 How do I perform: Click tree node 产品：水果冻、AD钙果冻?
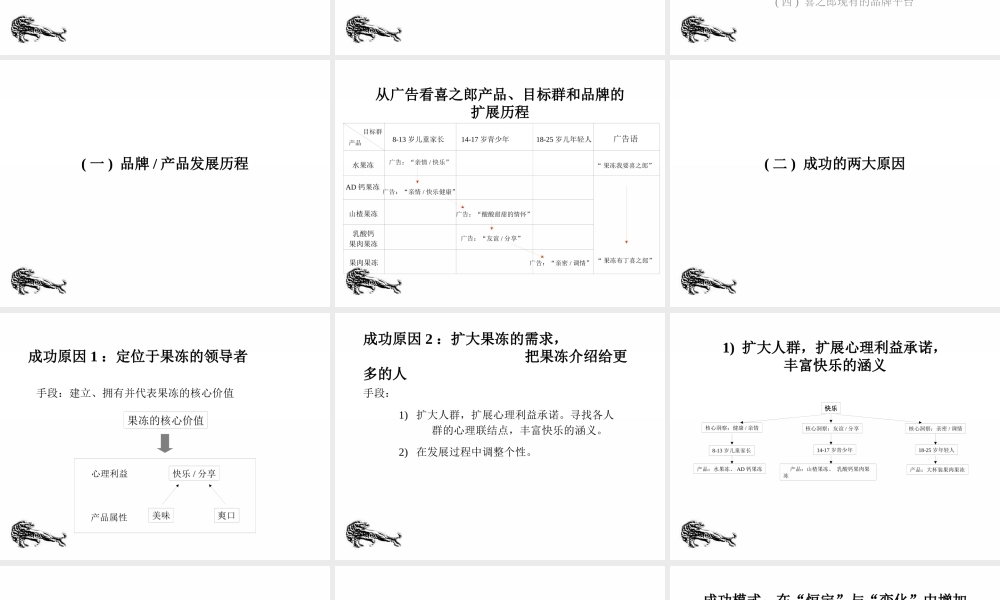click(730, 469)
